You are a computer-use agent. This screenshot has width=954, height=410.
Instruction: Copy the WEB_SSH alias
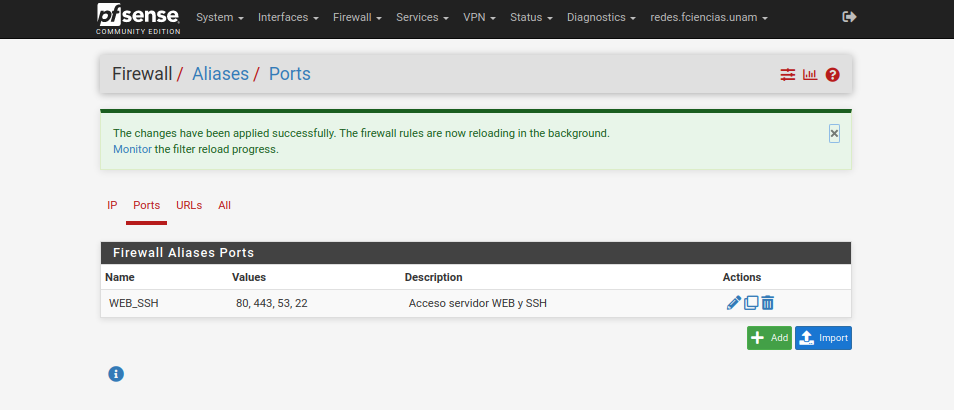click(x=751, y=303)
